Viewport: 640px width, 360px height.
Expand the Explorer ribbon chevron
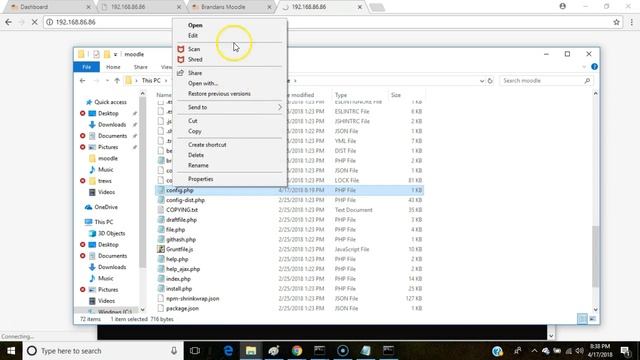(584, 67)
